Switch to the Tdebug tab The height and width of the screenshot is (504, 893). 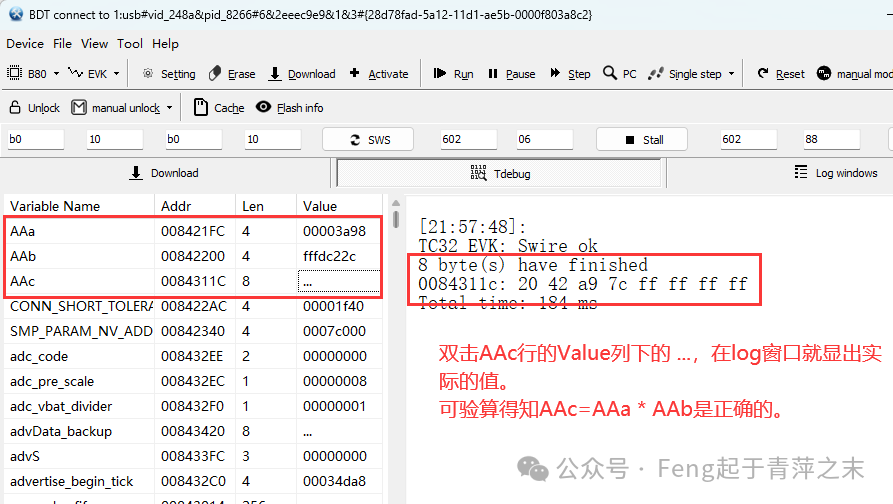point(499,174)
